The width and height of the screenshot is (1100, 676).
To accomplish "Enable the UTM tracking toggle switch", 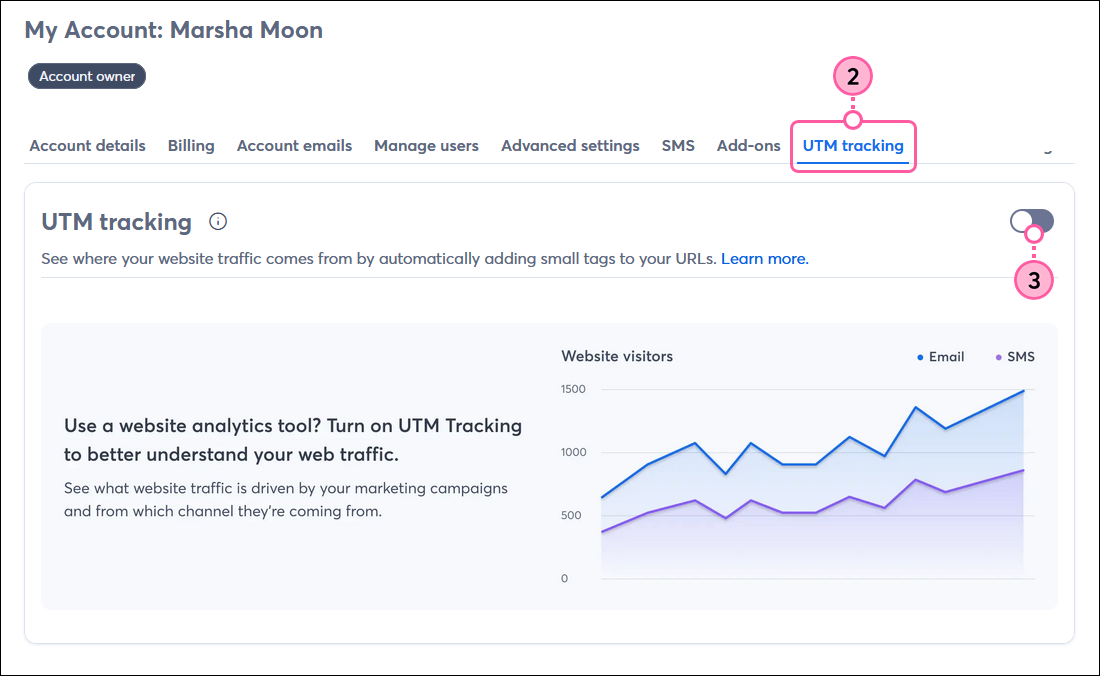I will 1034,221.
